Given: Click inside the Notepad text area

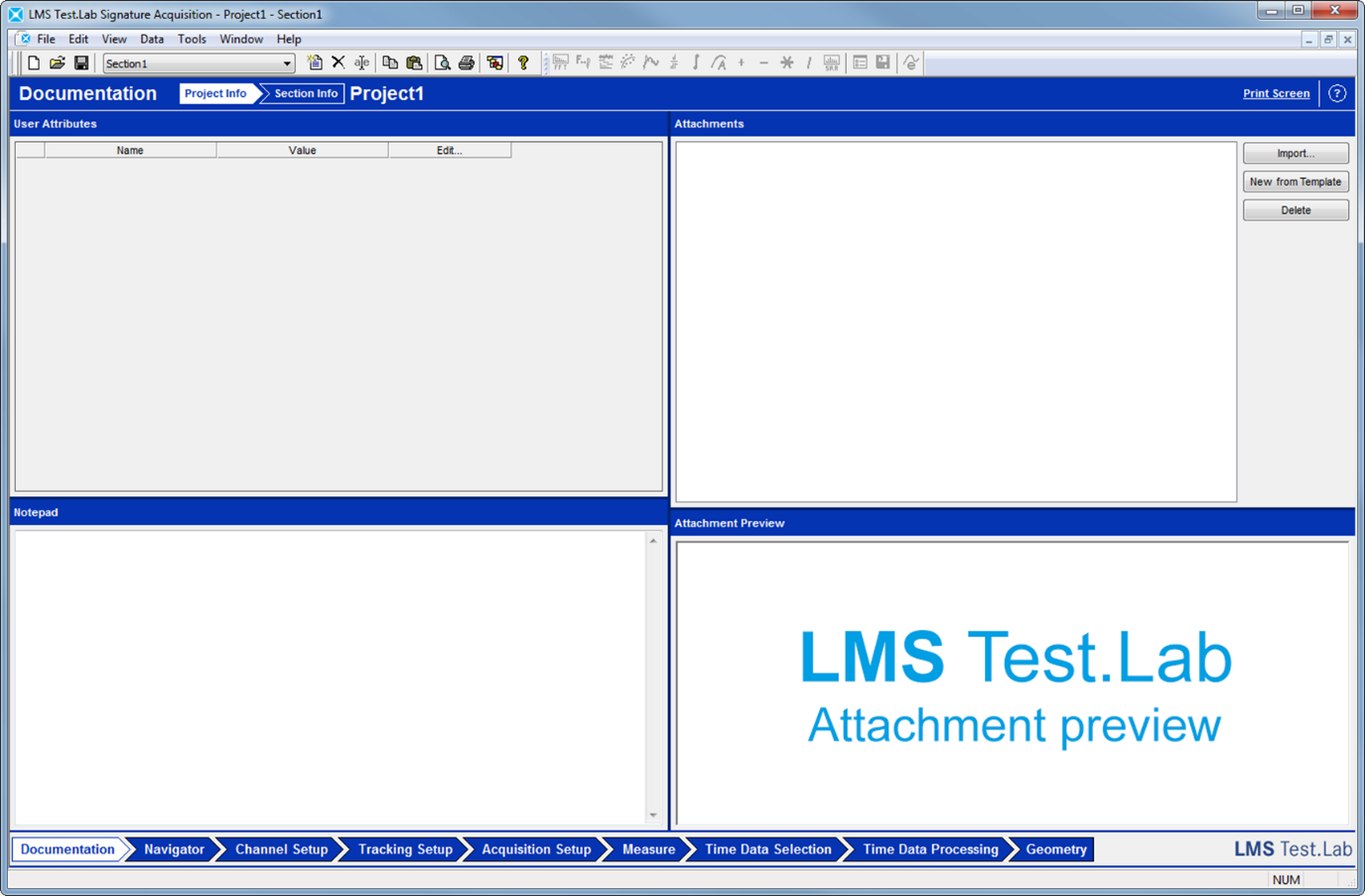Looking at the screenshot, I should 330,678.
